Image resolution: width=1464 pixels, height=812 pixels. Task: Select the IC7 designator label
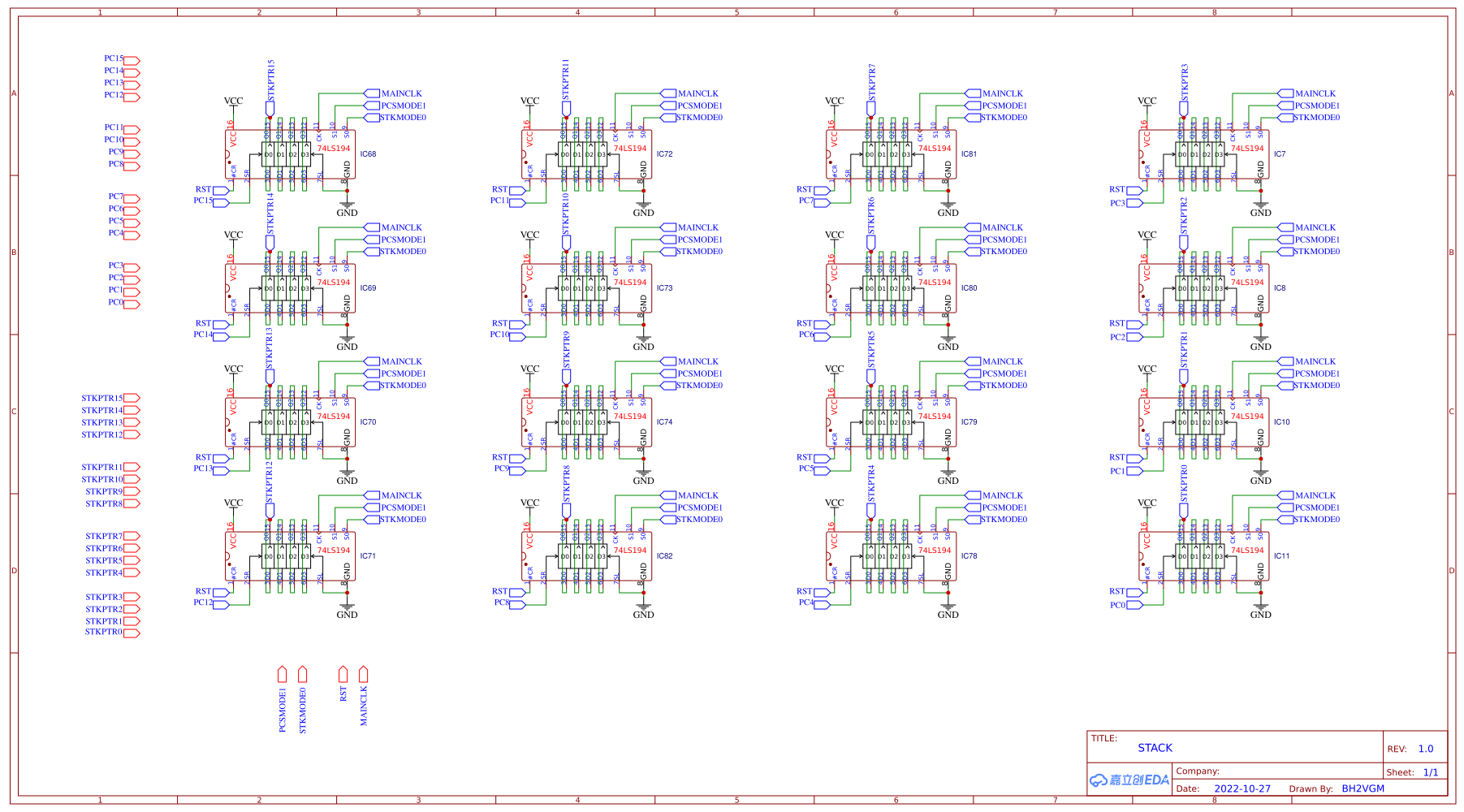[1280, 154]
